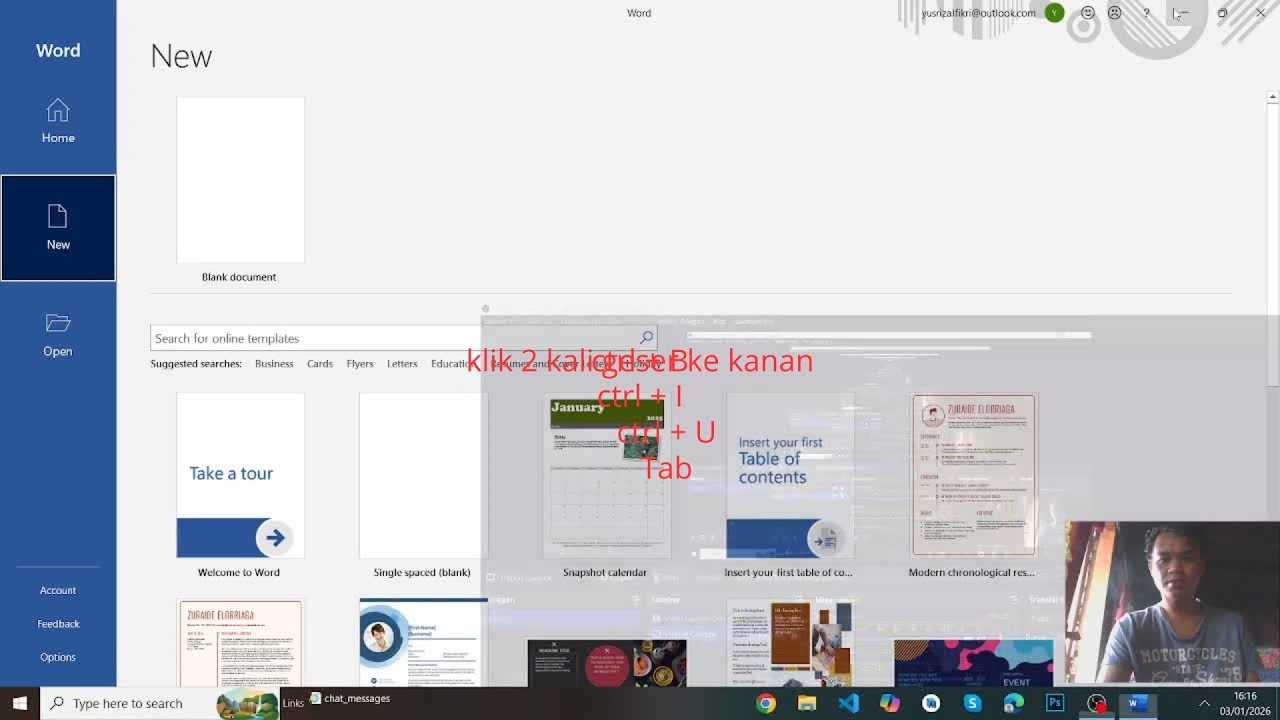
Task: Search suggested Cards templates
Action: [x=320, y=364]
